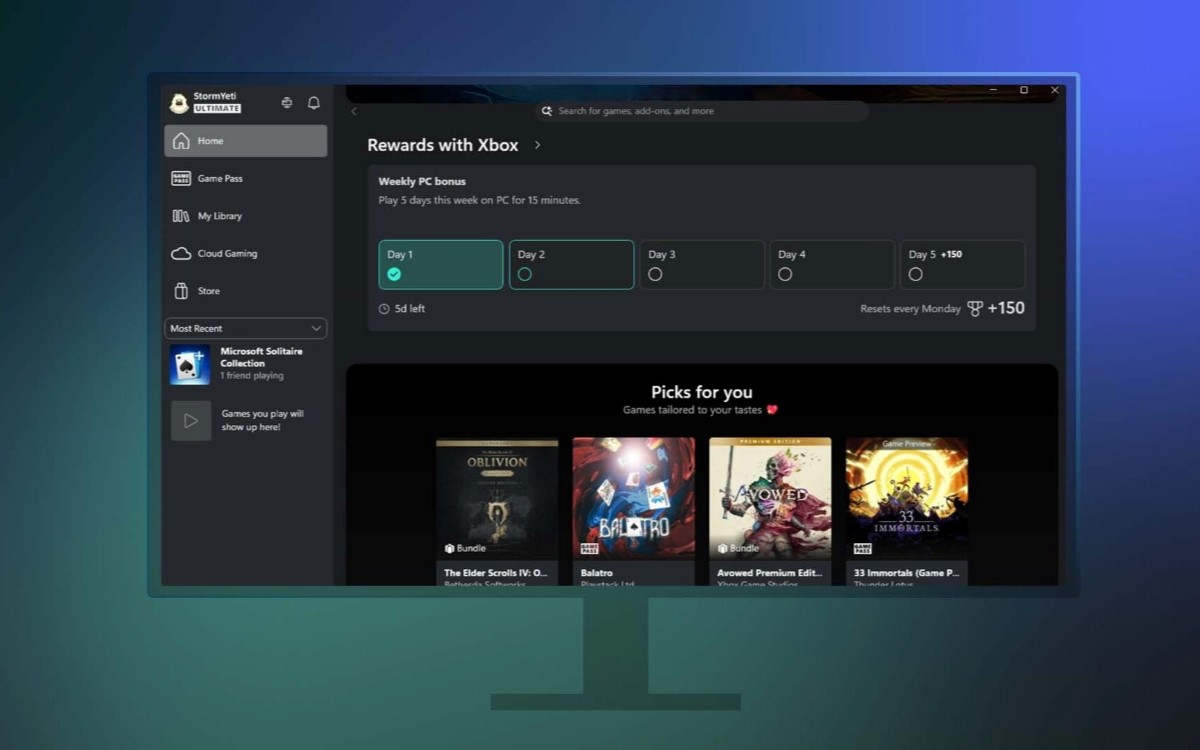1200x750 pixels.
Task: Open the Most Recent dropdown
Action: (x=246, y=328)
